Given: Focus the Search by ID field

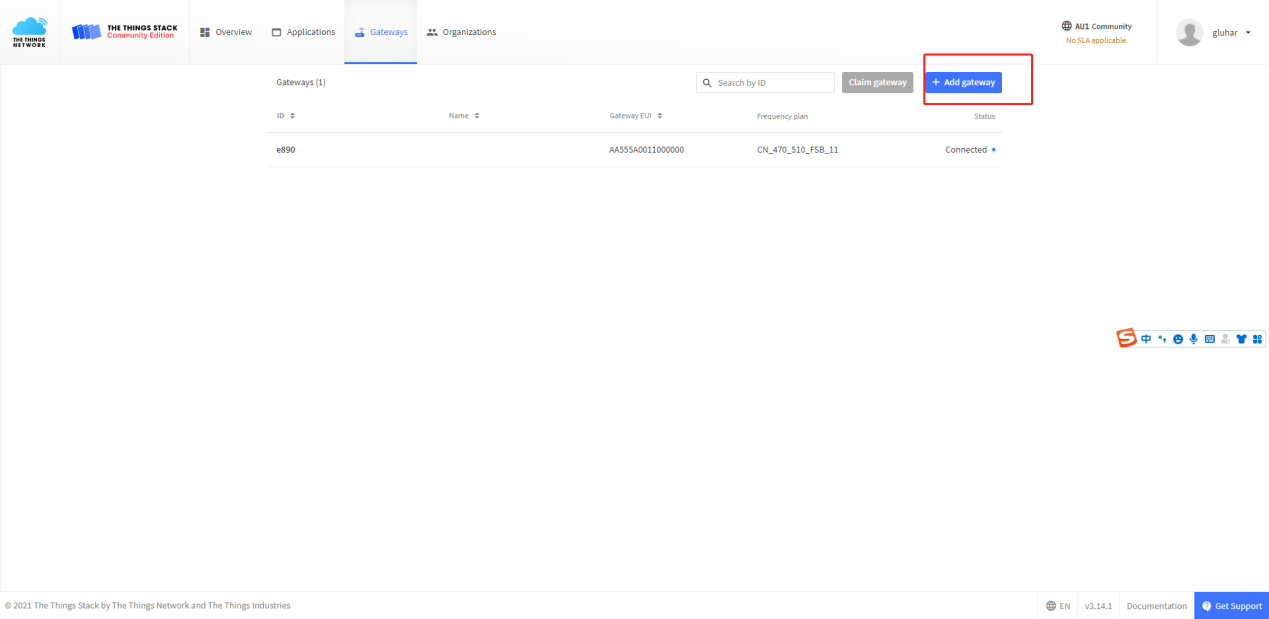Looking at the screenshot, I should (x=772, y=83).
